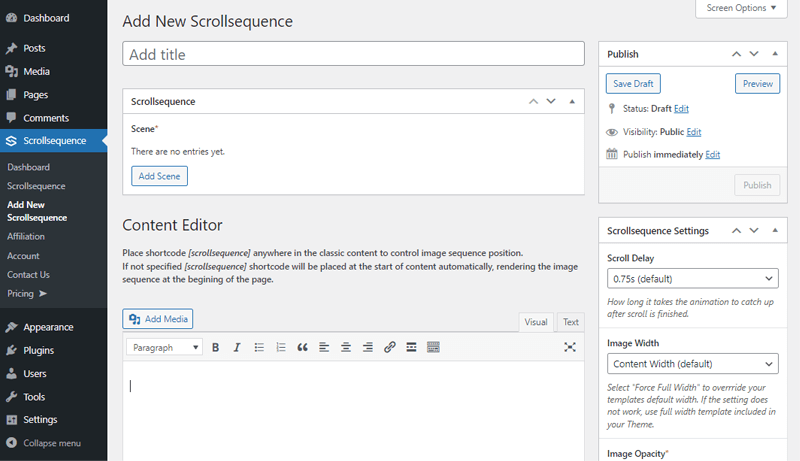The image size is (800, 461).
Task: Click the Dashboard icon in the admin sidebar
Action: coord(11,18)
